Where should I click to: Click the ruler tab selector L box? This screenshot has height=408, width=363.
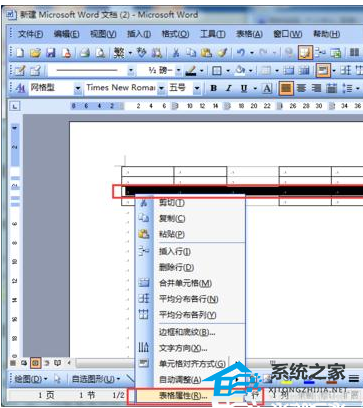(x=16, y=107)
